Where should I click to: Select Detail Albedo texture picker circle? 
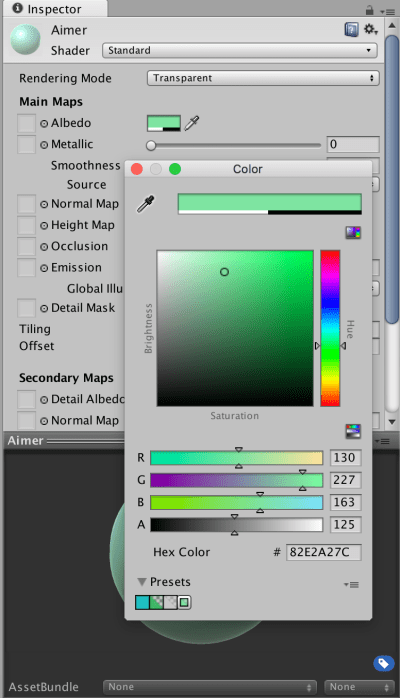point(44,400)
